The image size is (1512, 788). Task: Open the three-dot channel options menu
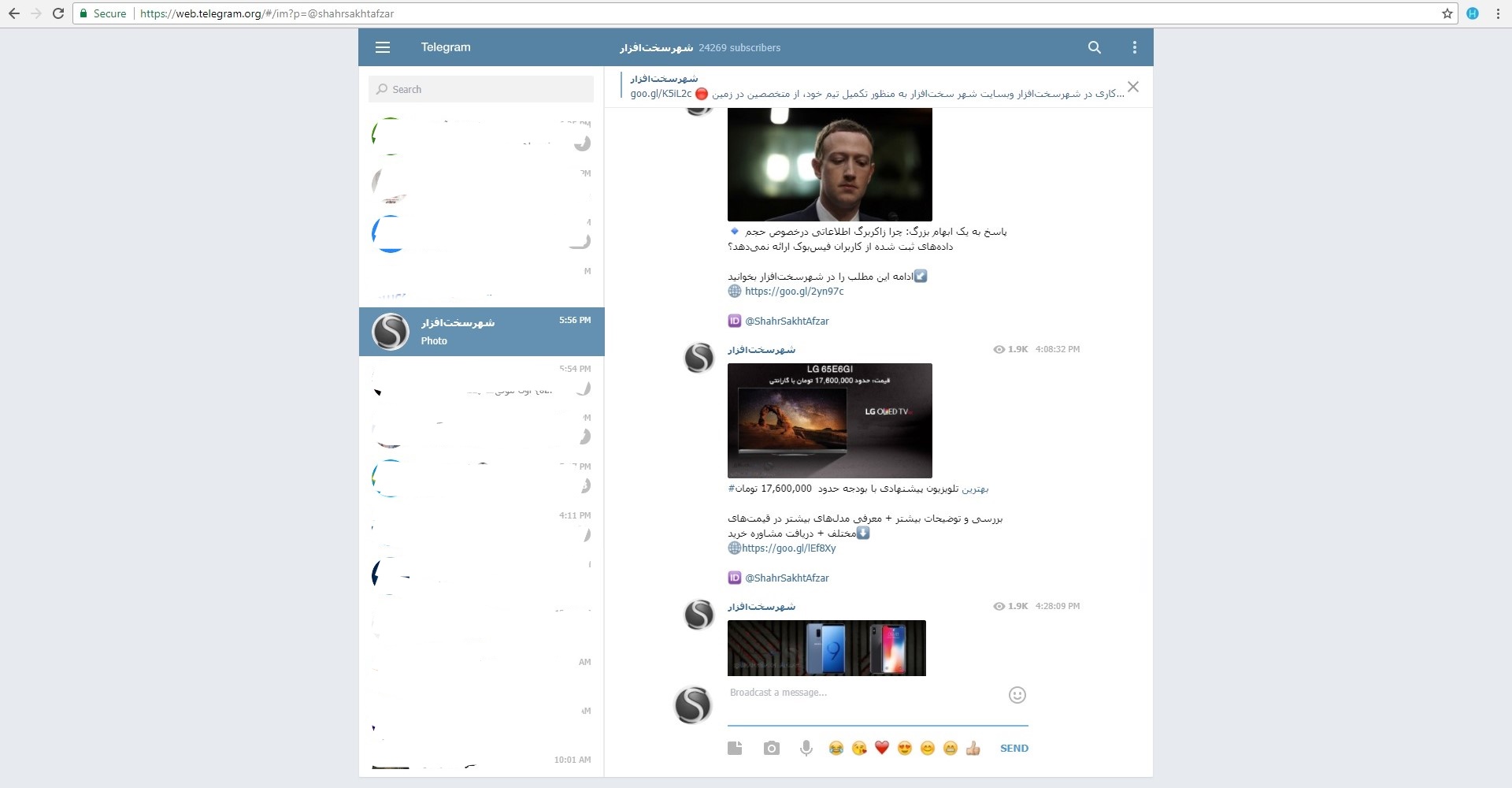click(1134, 47)
